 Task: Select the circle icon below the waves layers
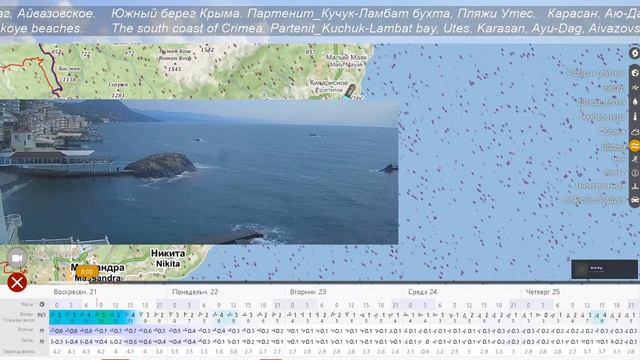pyautogui.click(x=635, y=173)
